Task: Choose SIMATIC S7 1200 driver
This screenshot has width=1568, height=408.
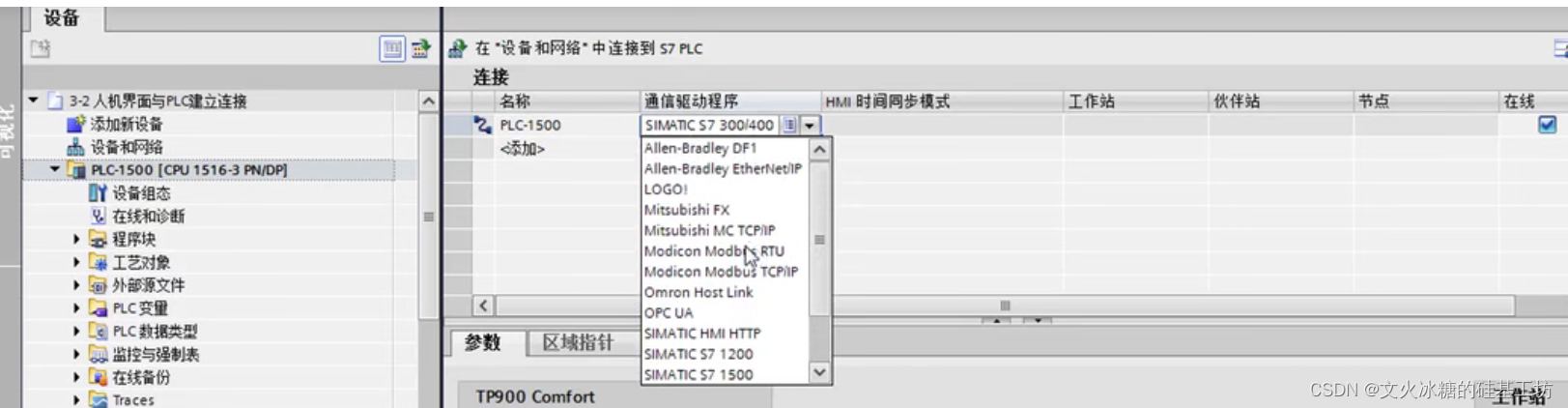Action: tap(724, 354)
